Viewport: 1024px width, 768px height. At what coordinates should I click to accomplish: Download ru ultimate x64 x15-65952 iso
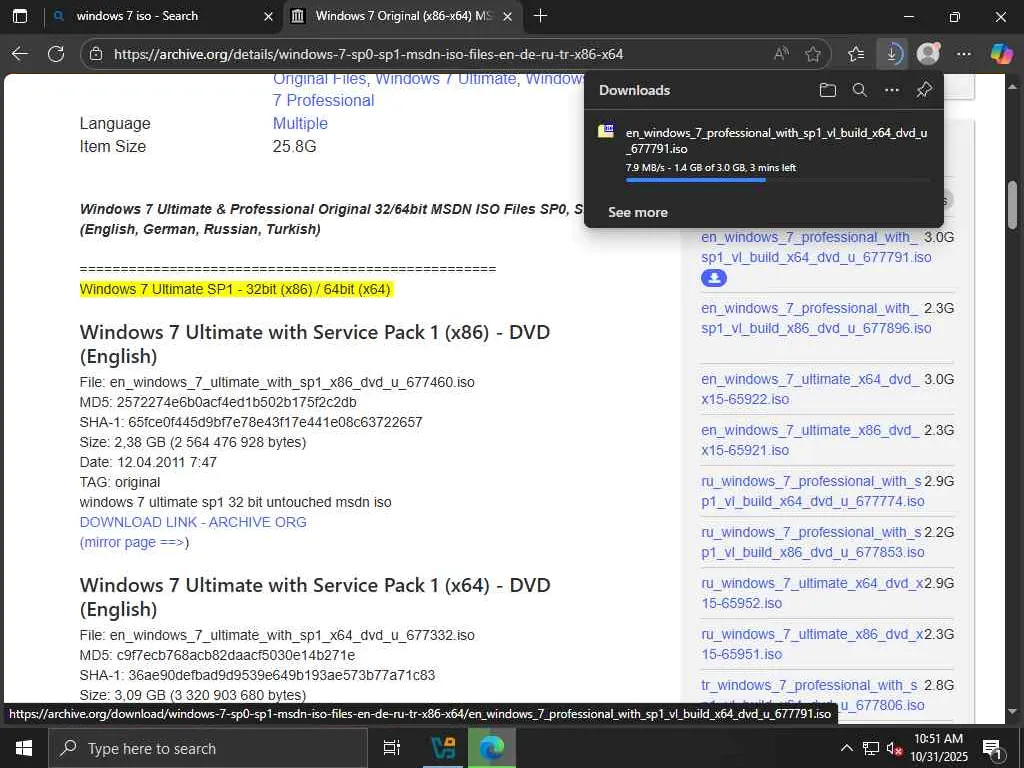coord(812,593)
